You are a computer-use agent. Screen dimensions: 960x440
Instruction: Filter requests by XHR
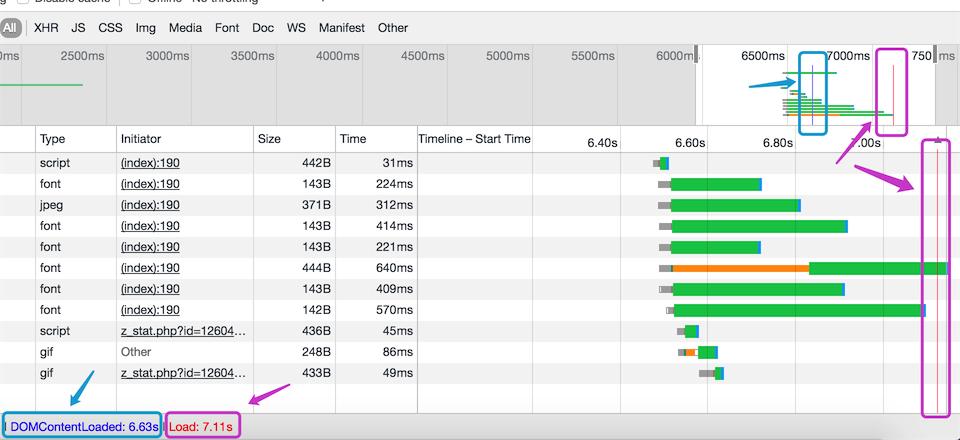[x=47, y=28]
